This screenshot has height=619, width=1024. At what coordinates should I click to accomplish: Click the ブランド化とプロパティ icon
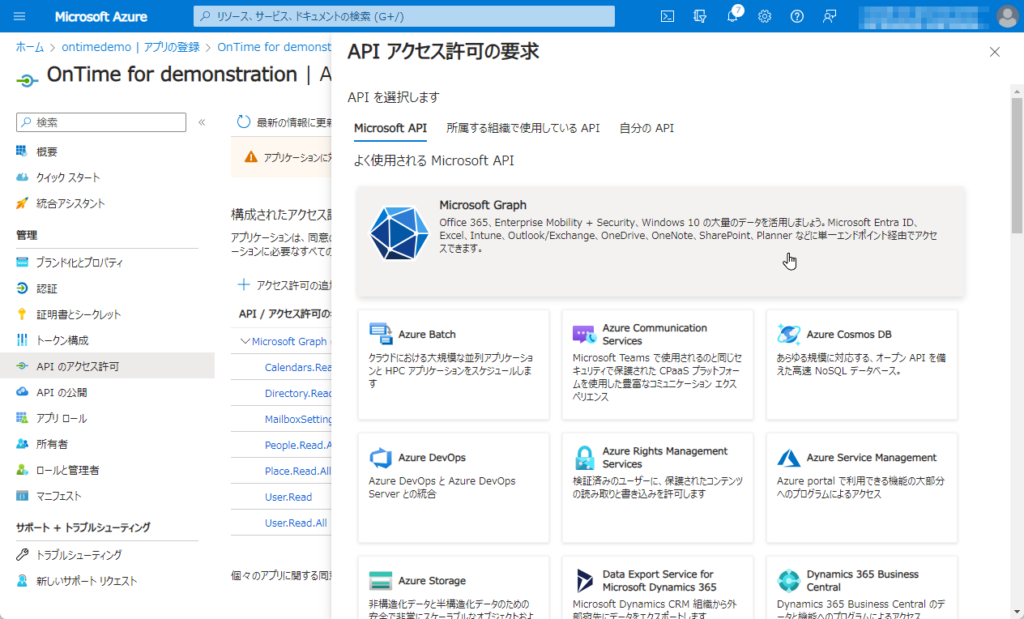pos(22,262)
